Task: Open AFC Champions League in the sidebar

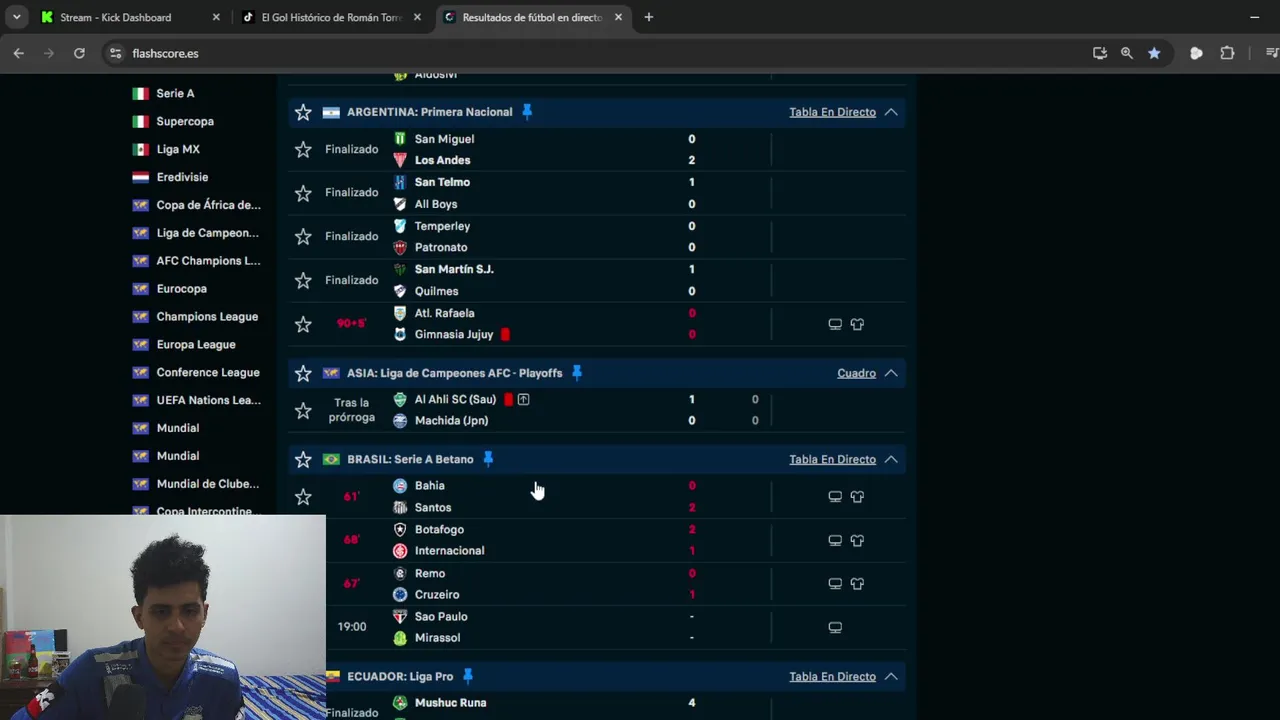Action: click(x=208, y=260)
